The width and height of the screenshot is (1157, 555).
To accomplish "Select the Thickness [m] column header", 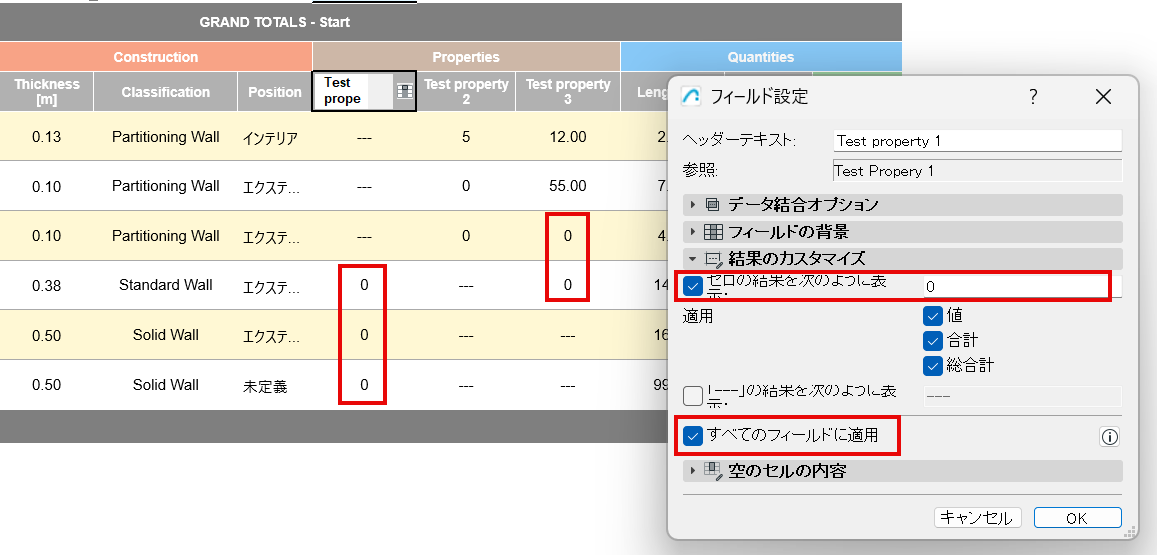I will (x=46, y=92).
